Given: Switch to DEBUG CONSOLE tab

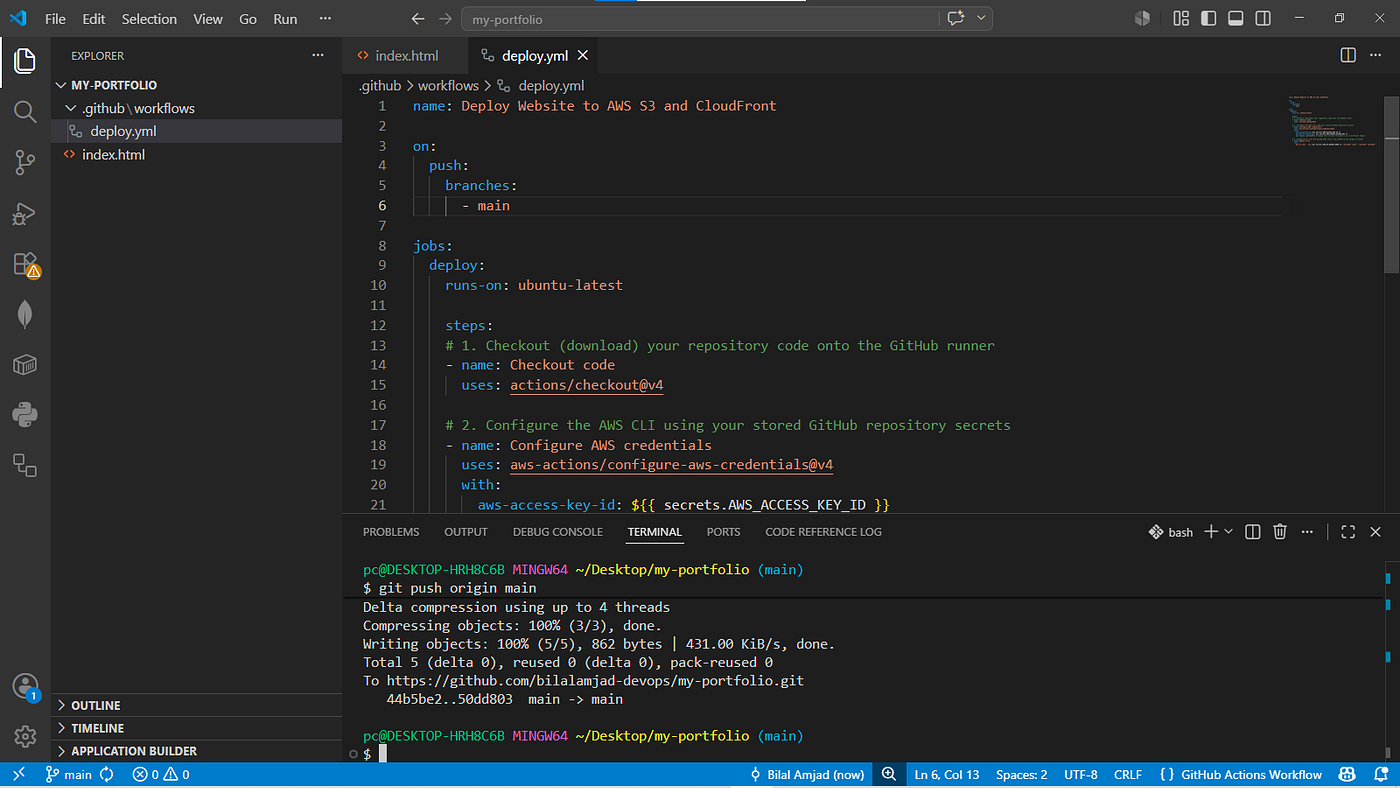Looking at the screenshot, I should [558, 532].
